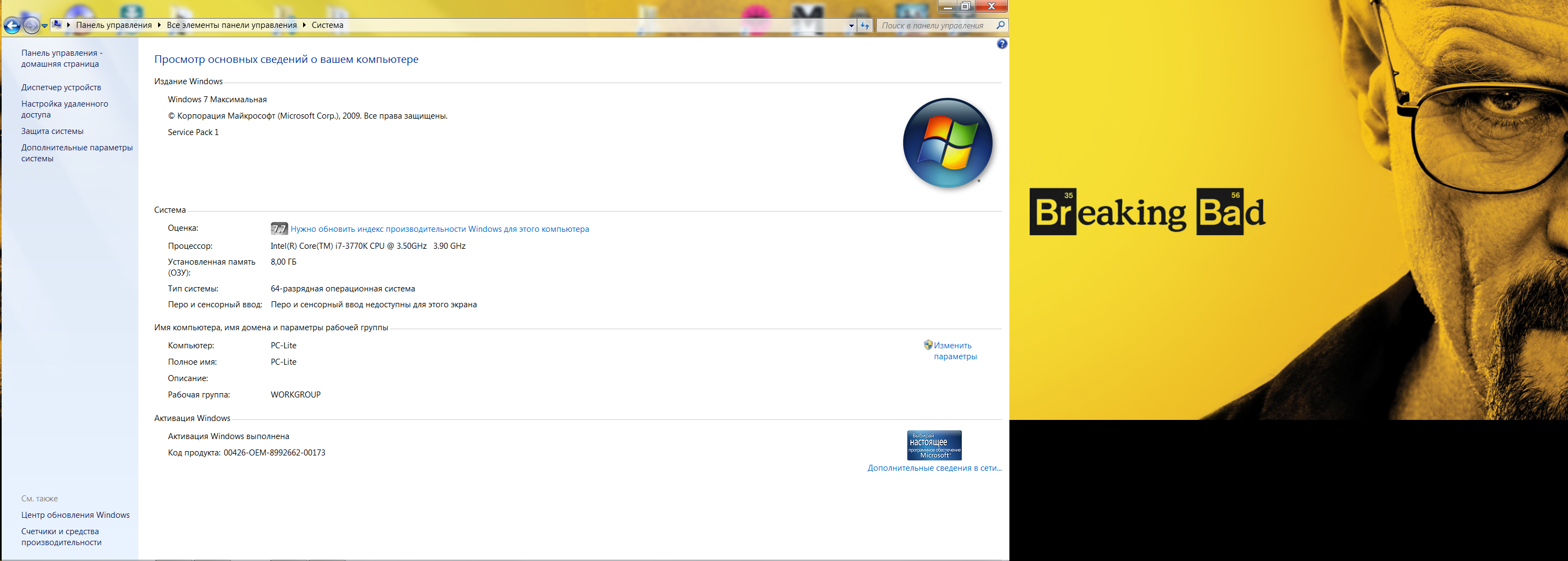
Task: Click the 7.7 performance score badge
Action: (x=279, y=229)
